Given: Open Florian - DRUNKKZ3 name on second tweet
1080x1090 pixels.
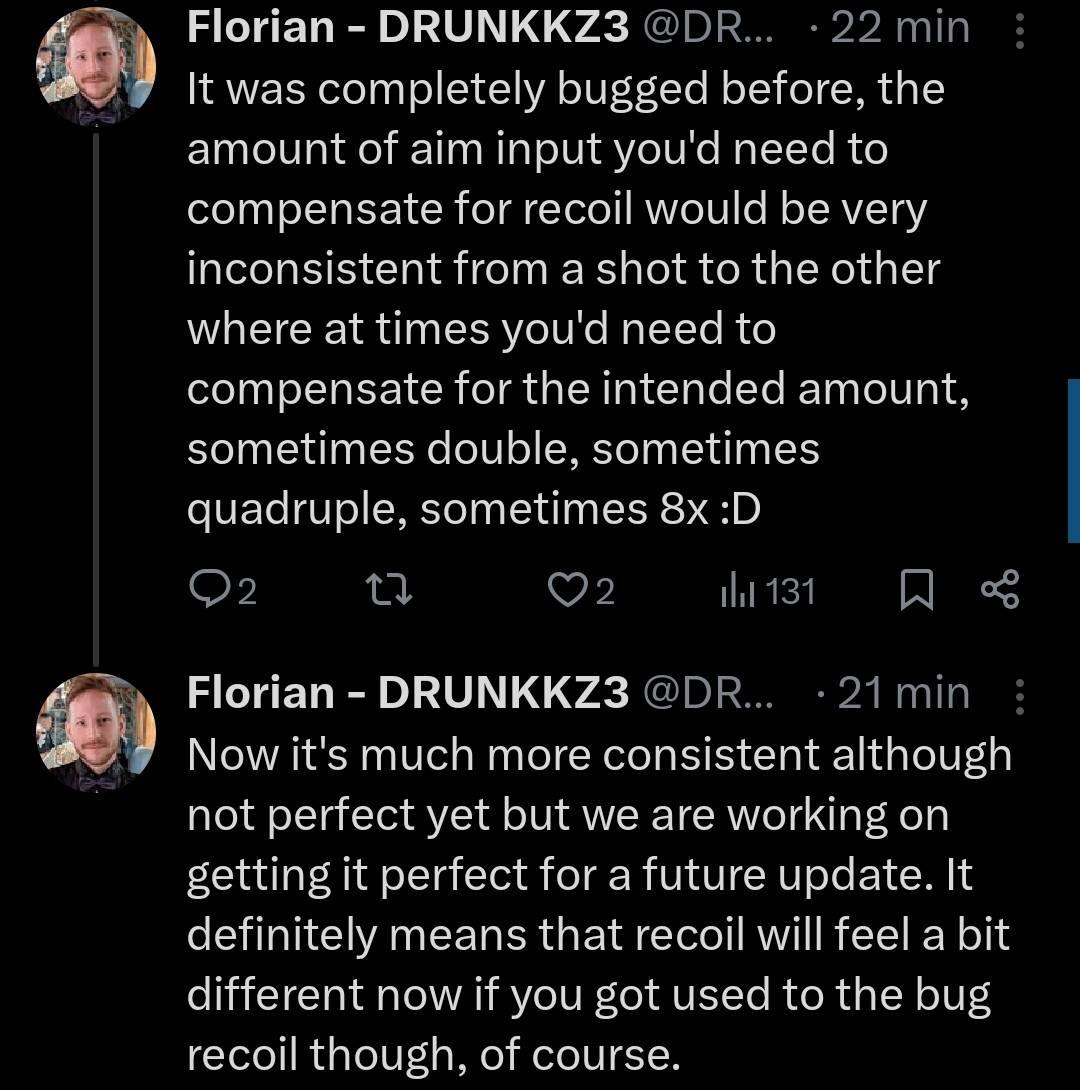Looking at the screenshot, I should coord(408,693).
